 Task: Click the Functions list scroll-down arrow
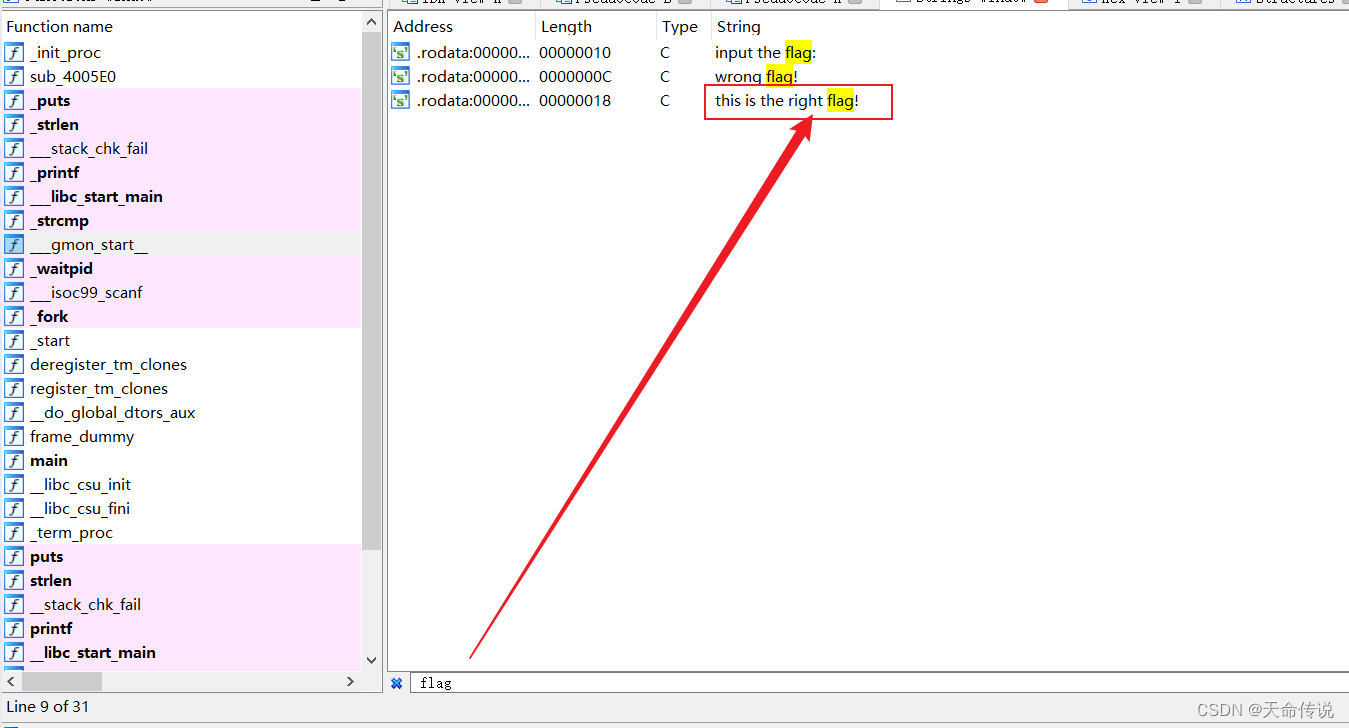[x=371, y=659]
